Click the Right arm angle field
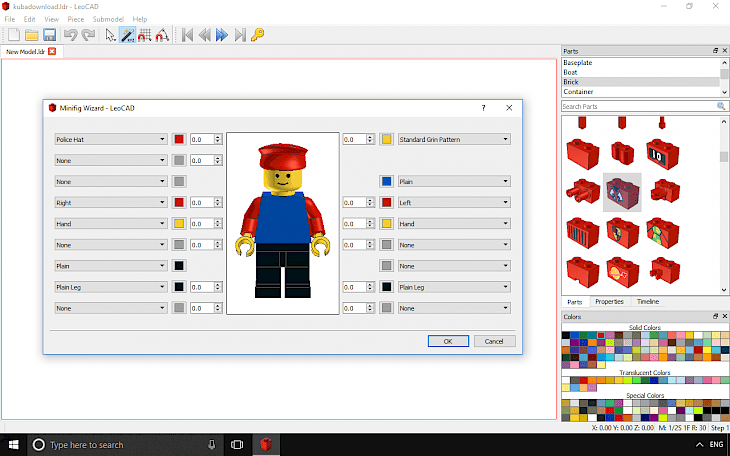 (202, 203)
